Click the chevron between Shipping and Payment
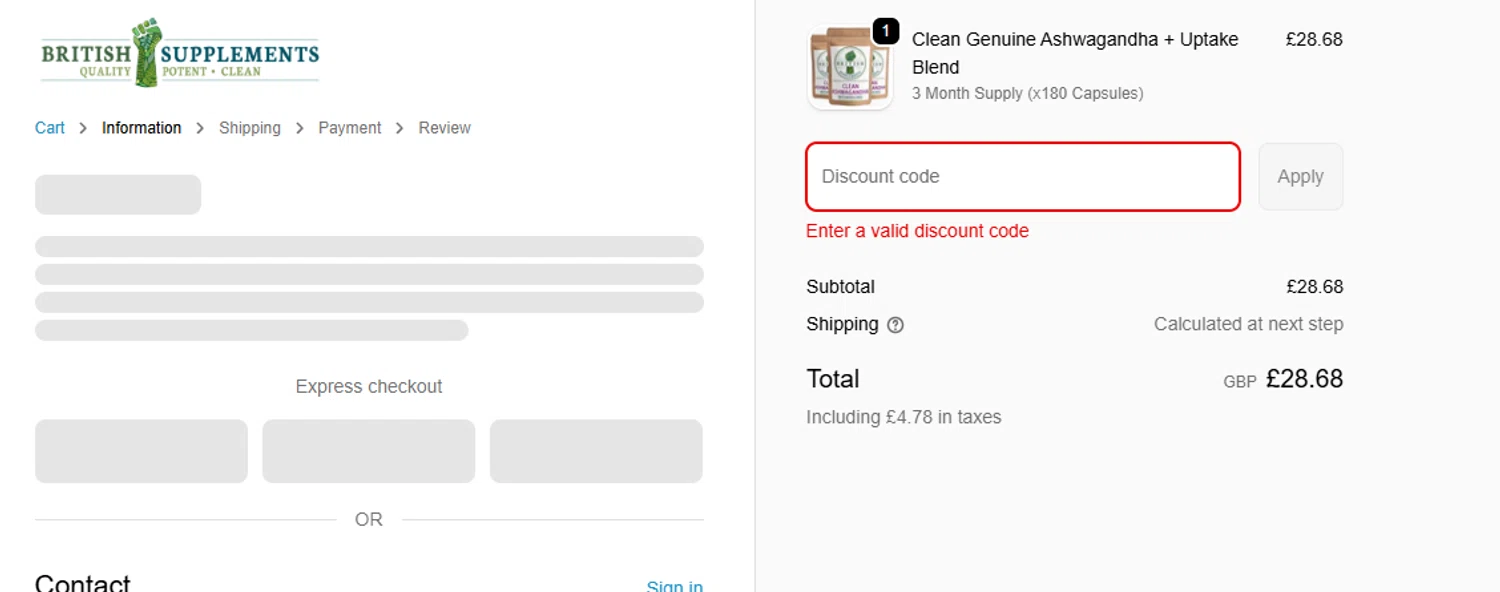 point(300,128)
